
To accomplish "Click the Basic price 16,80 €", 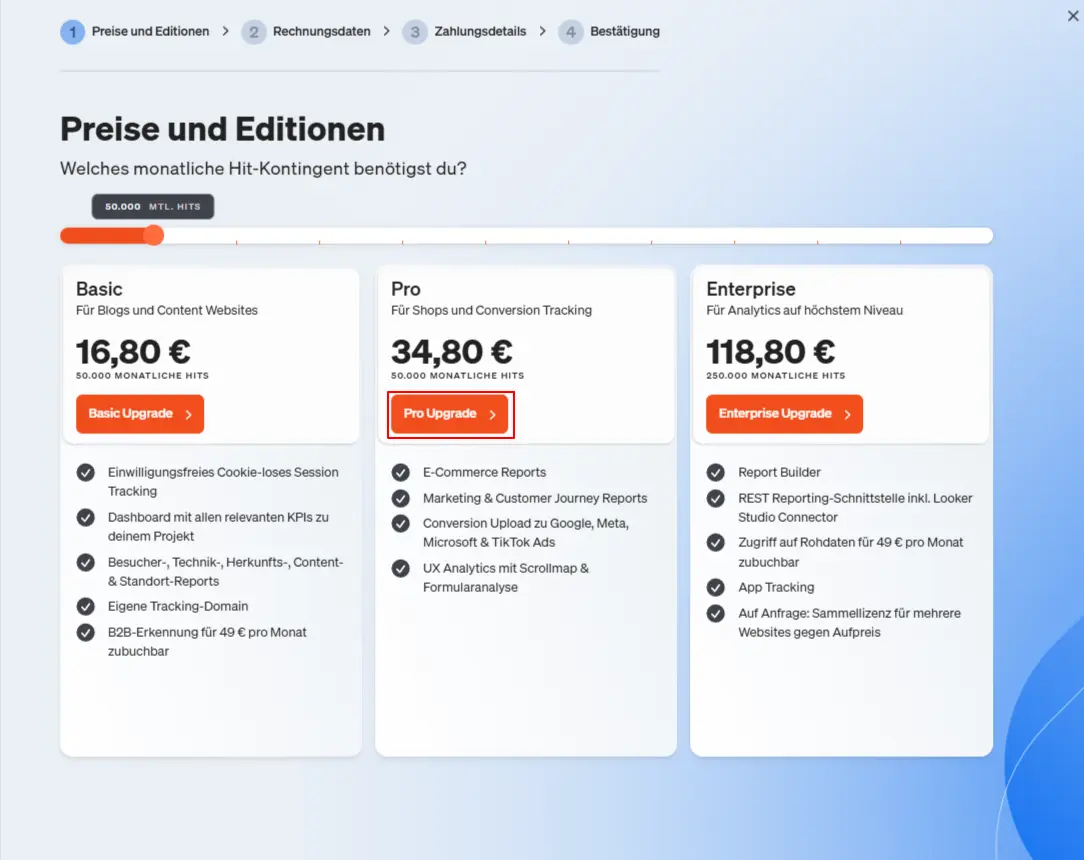I will point(133,352).
